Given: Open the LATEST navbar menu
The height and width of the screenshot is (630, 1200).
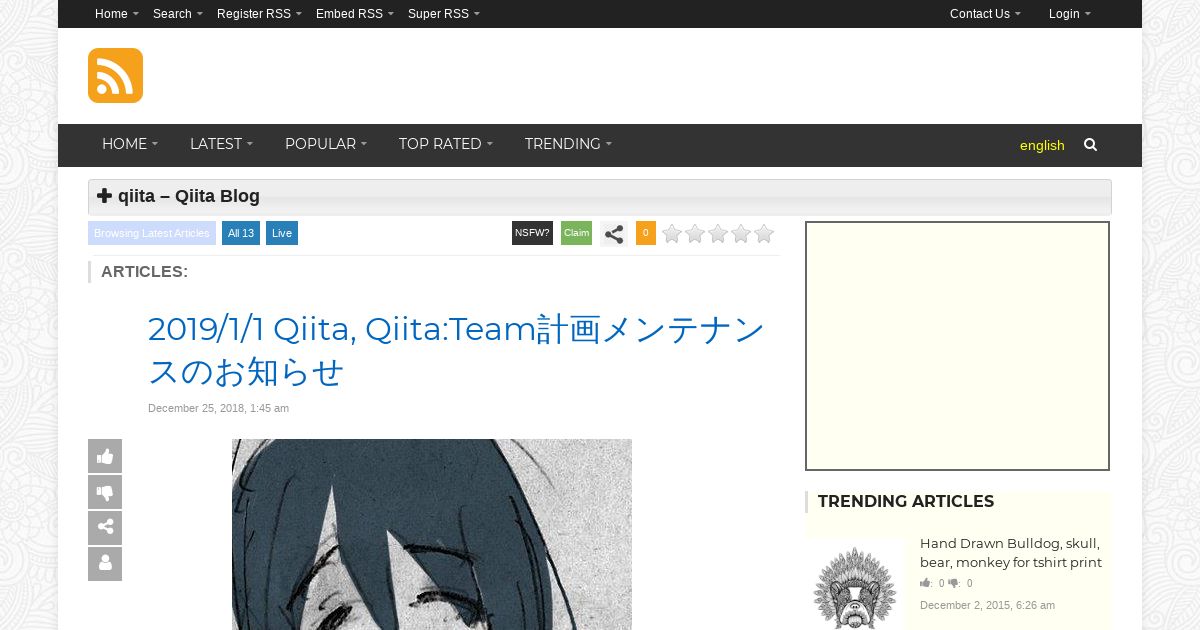Looking at the screenshot, I should 221,144.
